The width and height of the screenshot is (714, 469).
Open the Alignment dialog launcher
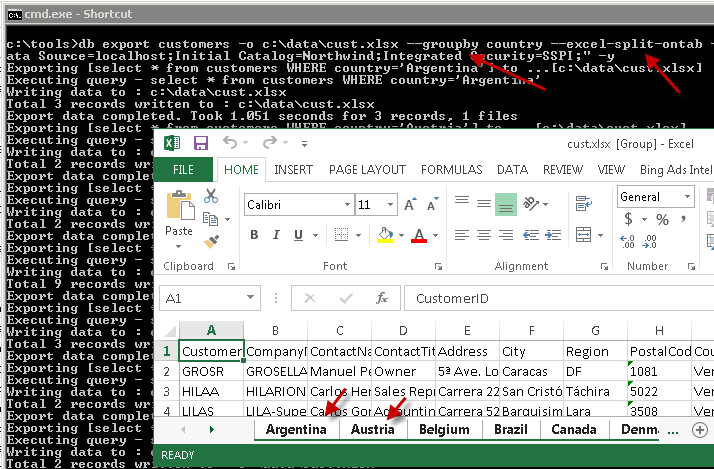(x=604, y=267)
